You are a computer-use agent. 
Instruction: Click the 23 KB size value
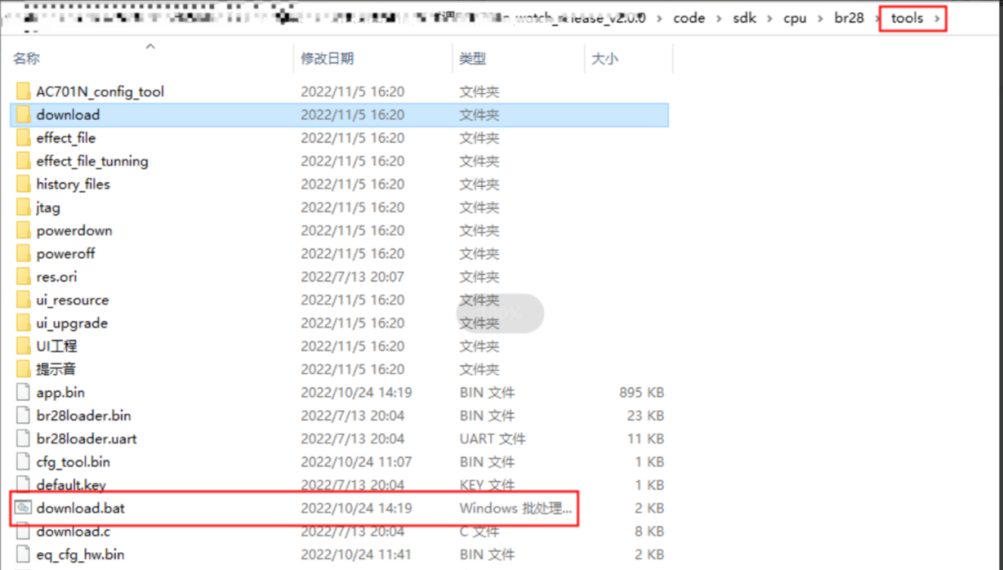pyautogui.click(x=645, y=415)
